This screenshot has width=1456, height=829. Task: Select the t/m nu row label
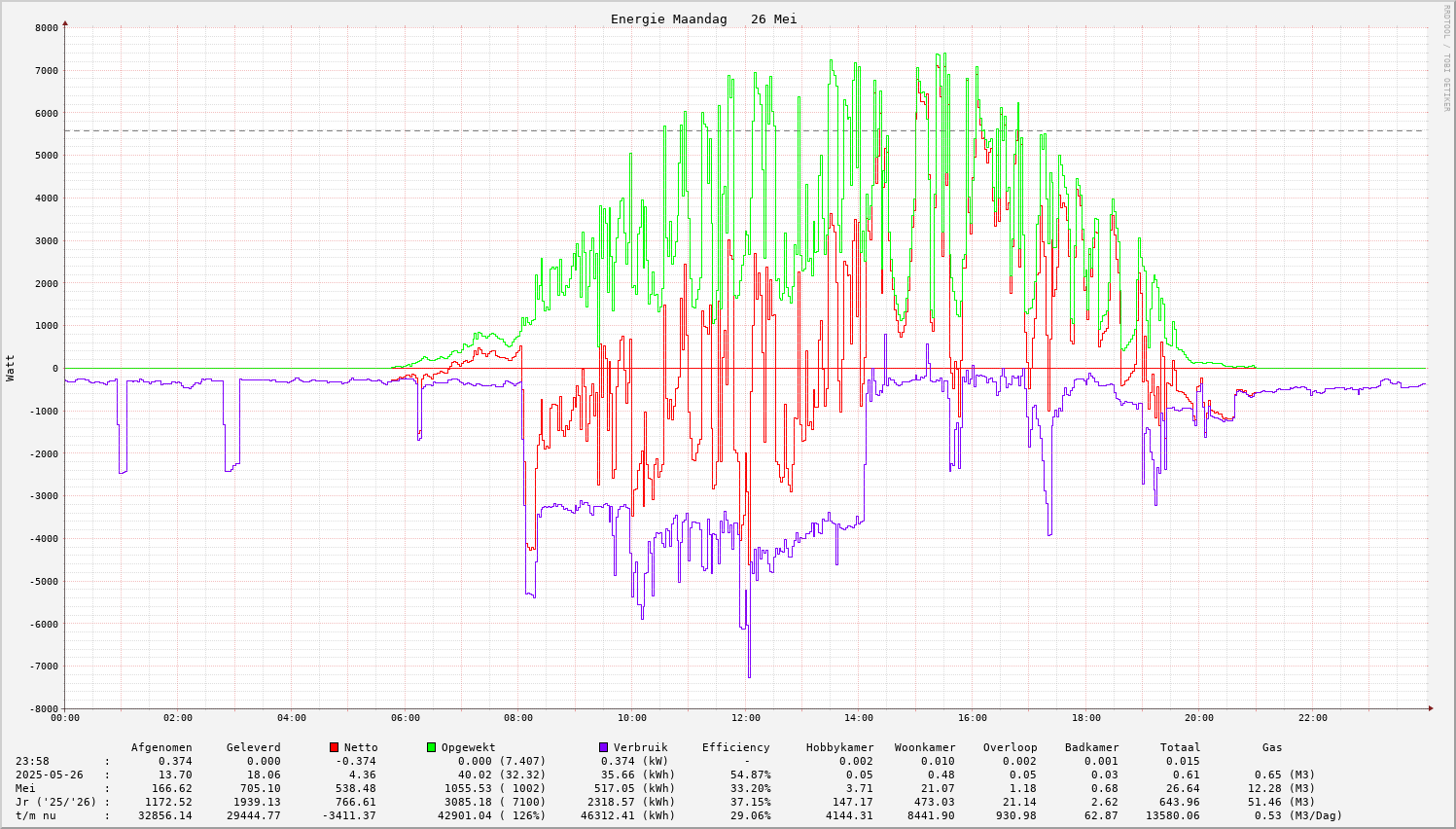pyautogui.click(x=35, y=815)
